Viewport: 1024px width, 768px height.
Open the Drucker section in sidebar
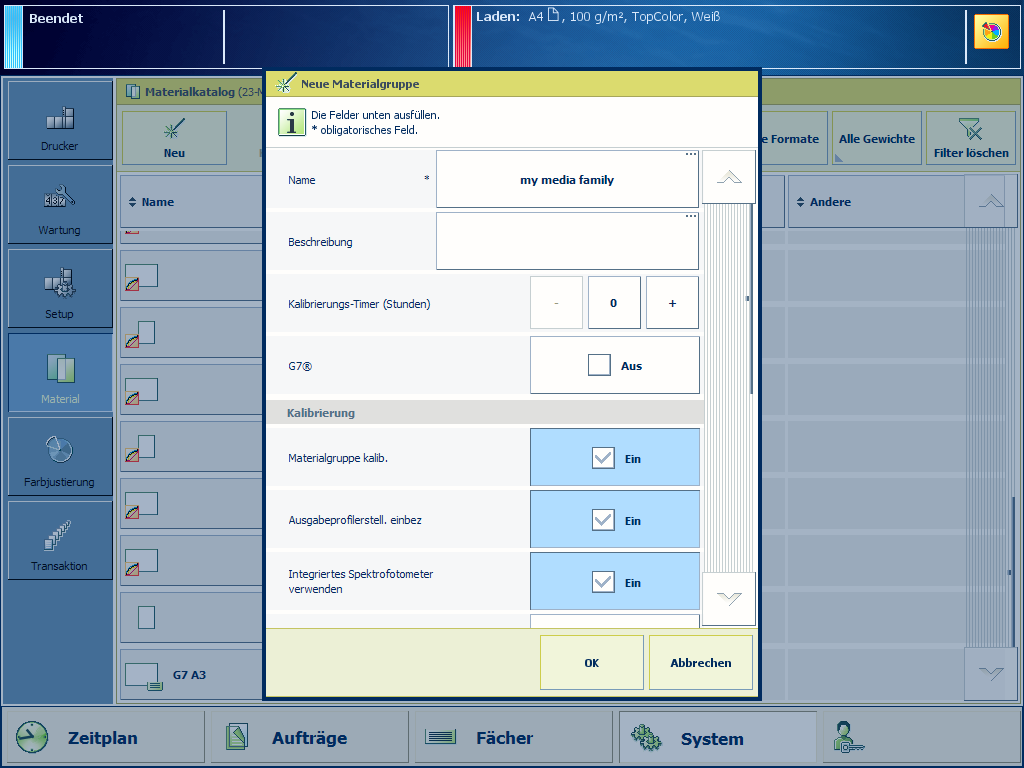pos(60,120)
